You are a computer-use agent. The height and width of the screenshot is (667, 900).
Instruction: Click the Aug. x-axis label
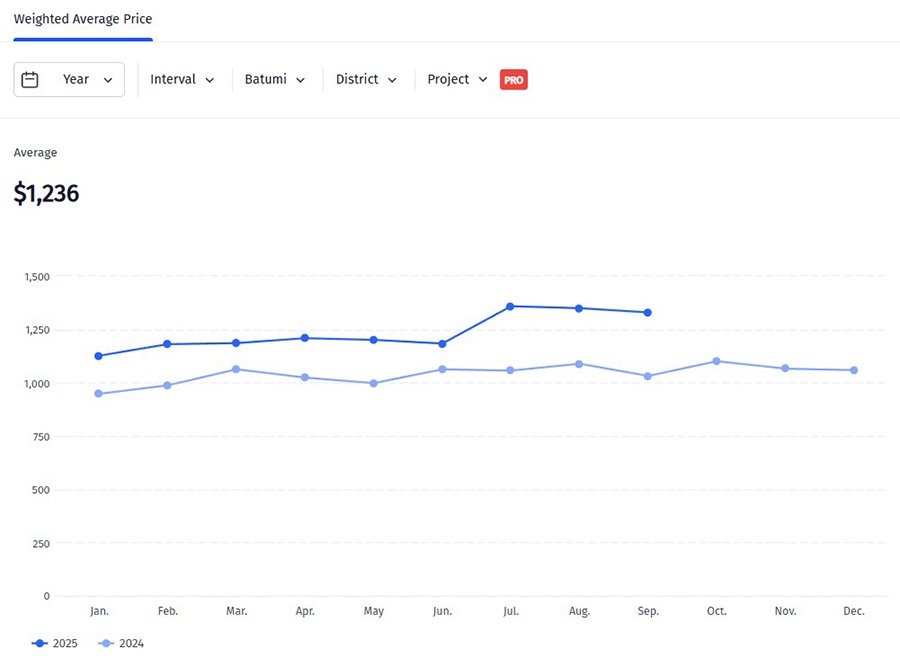[579, 611]
